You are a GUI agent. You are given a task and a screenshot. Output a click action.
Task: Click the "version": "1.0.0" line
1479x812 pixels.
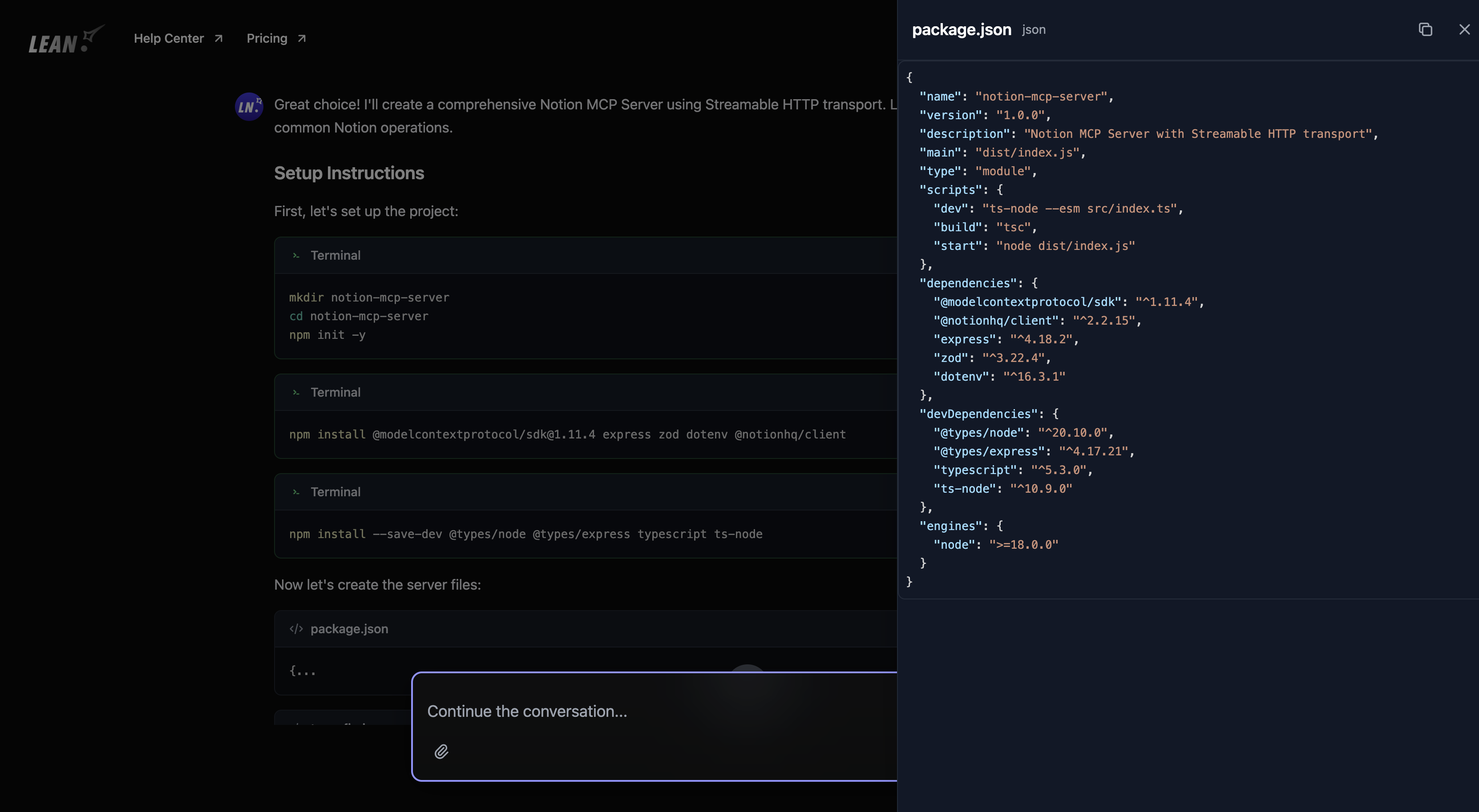[985, 115]
